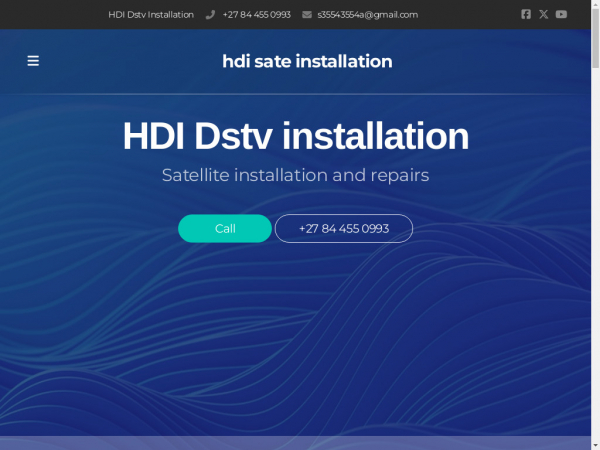Open the YouTube social link
This screenshot has width=600, height=450.
click(561, 15)
